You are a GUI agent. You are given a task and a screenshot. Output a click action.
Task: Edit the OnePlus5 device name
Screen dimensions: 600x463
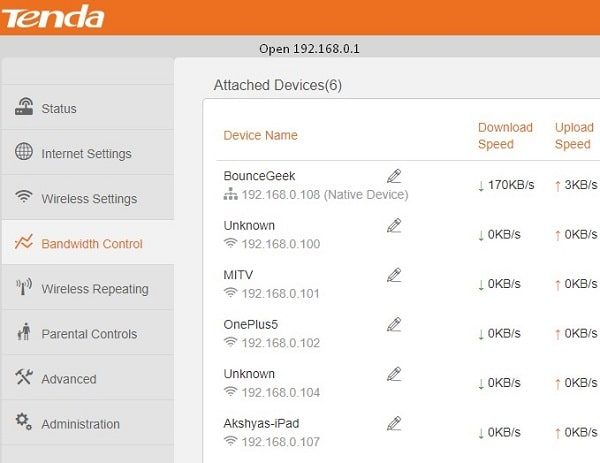tap(394, 324)
